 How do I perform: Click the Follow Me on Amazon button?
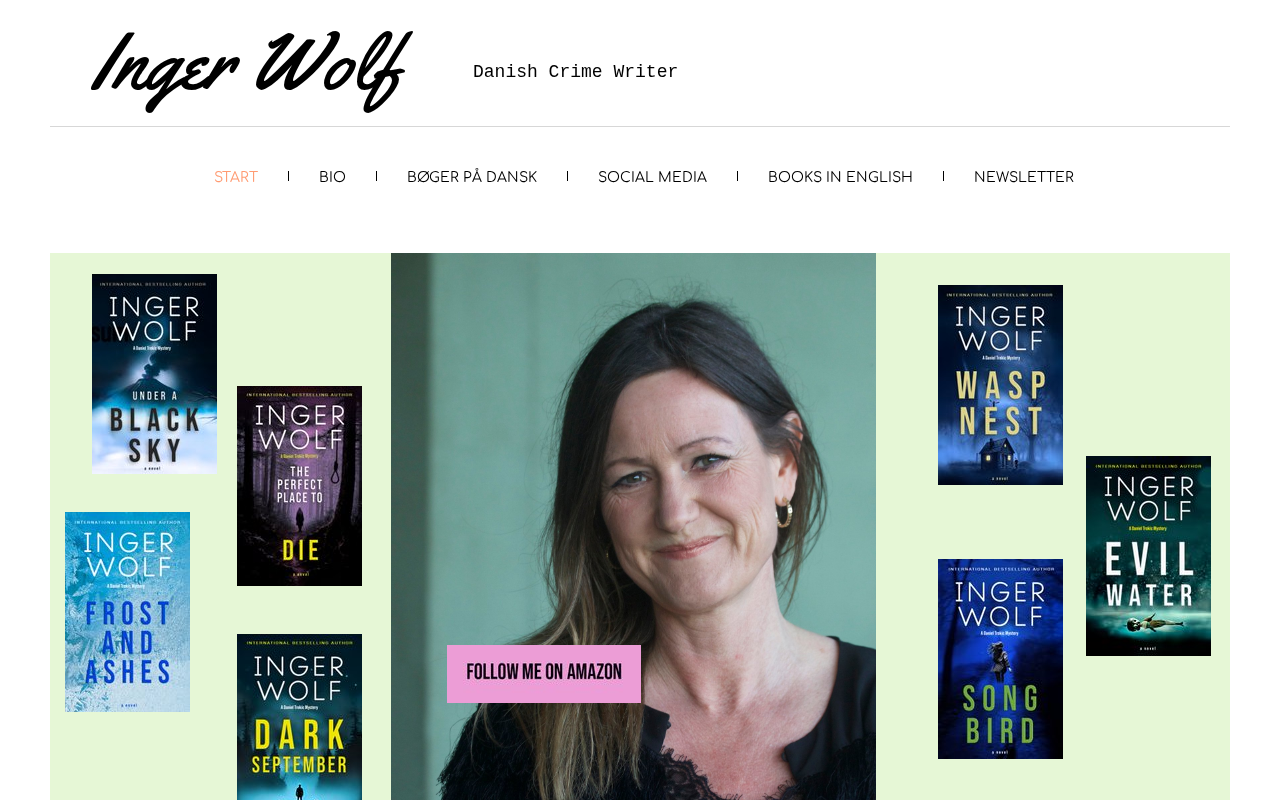tap(544, 674)
